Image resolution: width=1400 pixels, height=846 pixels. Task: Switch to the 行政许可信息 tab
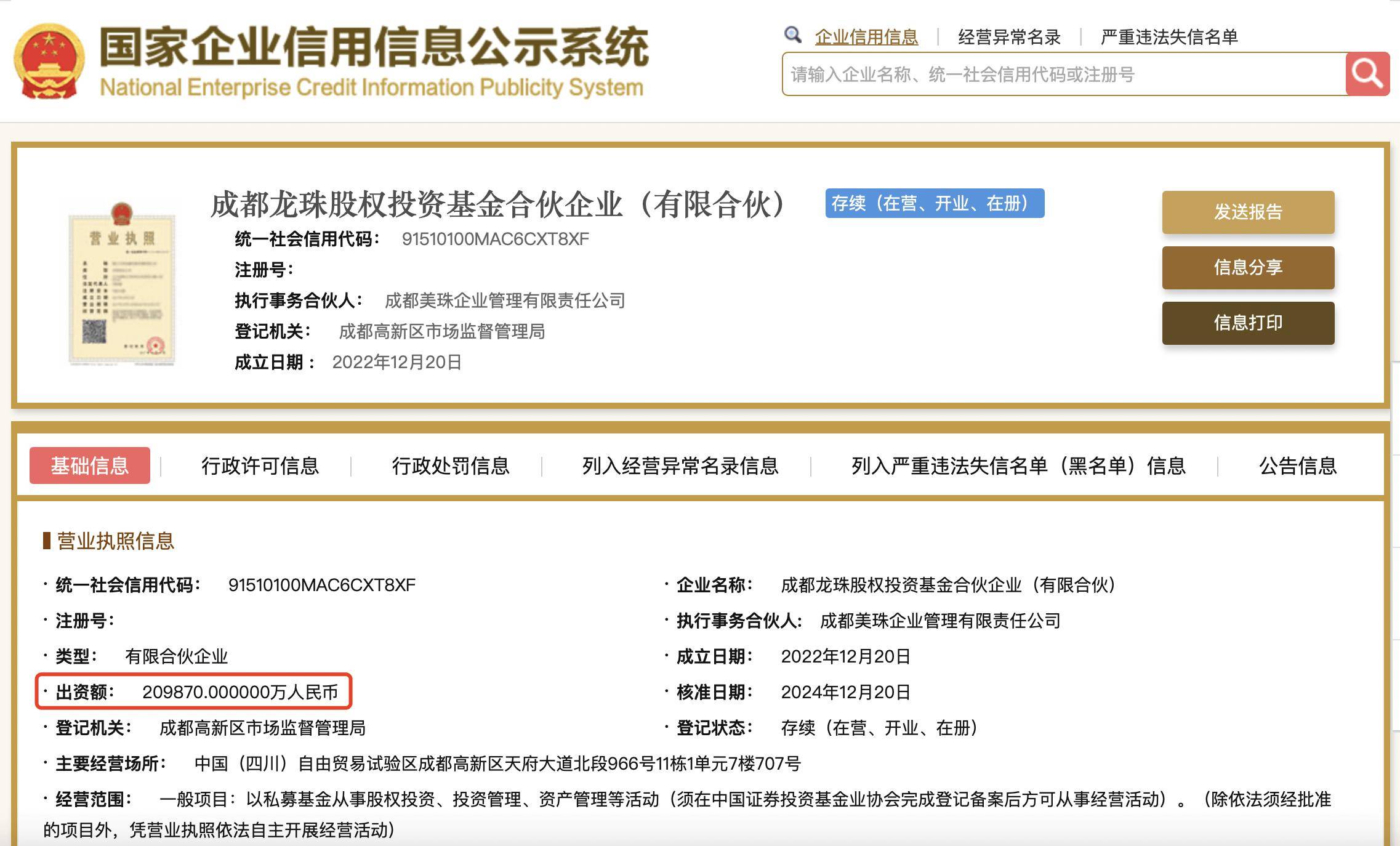(261, 467)
